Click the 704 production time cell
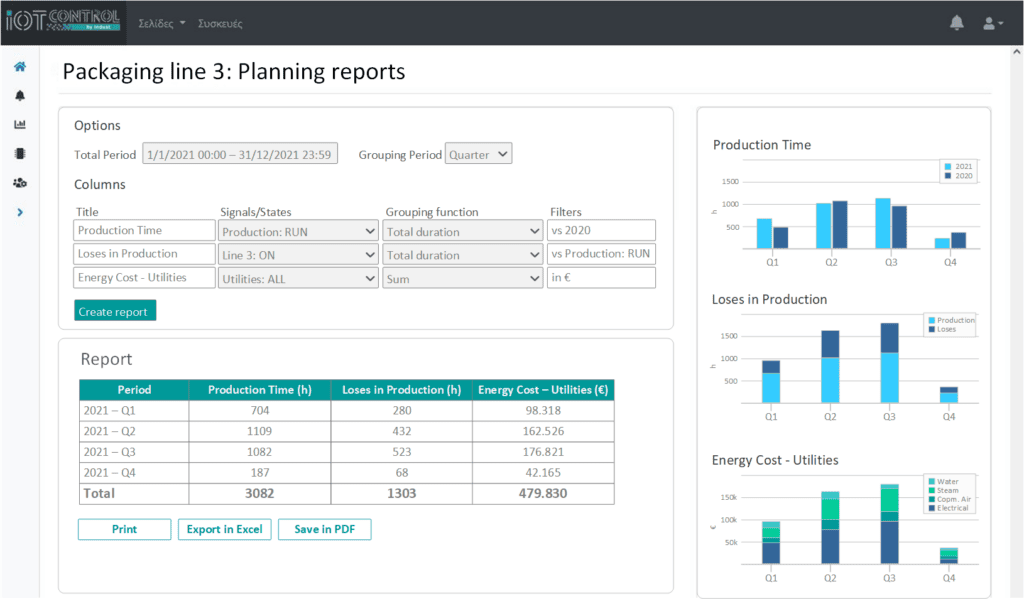Screen dimensions: 1024x599 tap(260, 410)
